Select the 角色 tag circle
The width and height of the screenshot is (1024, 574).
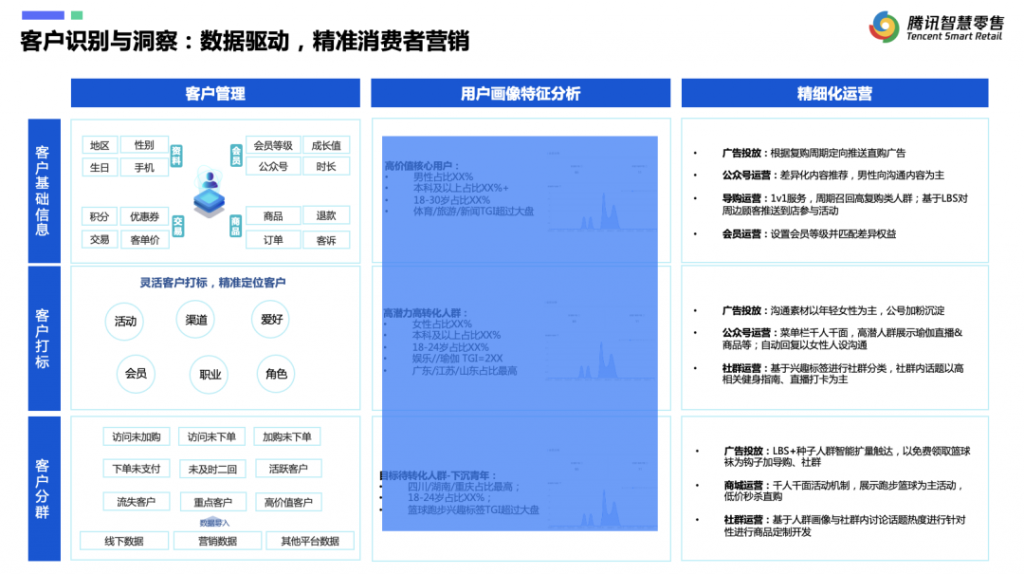point(276,374)
